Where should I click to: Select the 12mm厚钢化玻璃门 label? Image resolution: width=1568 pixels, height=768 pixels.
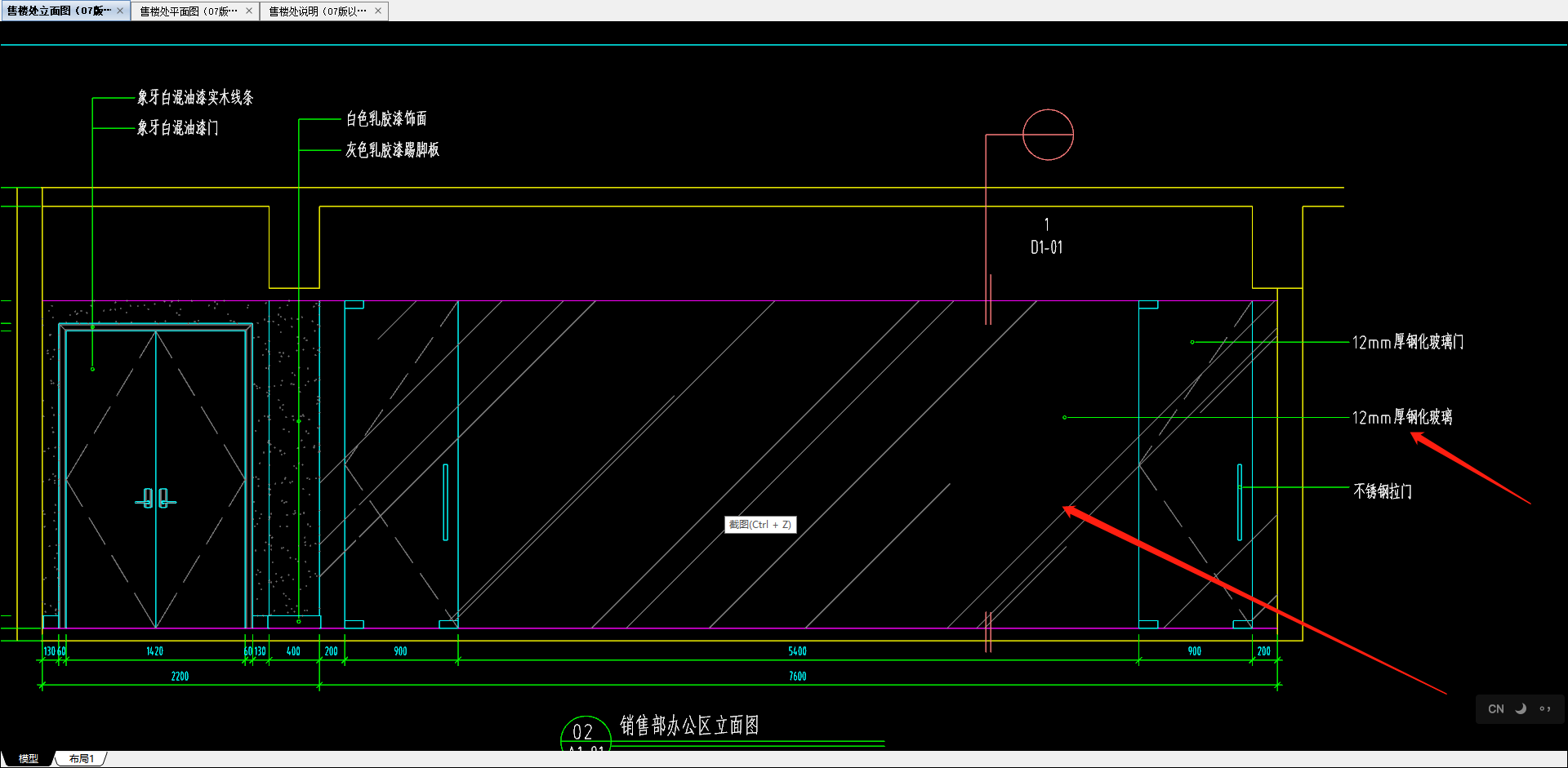click(x=1408, y=342)
